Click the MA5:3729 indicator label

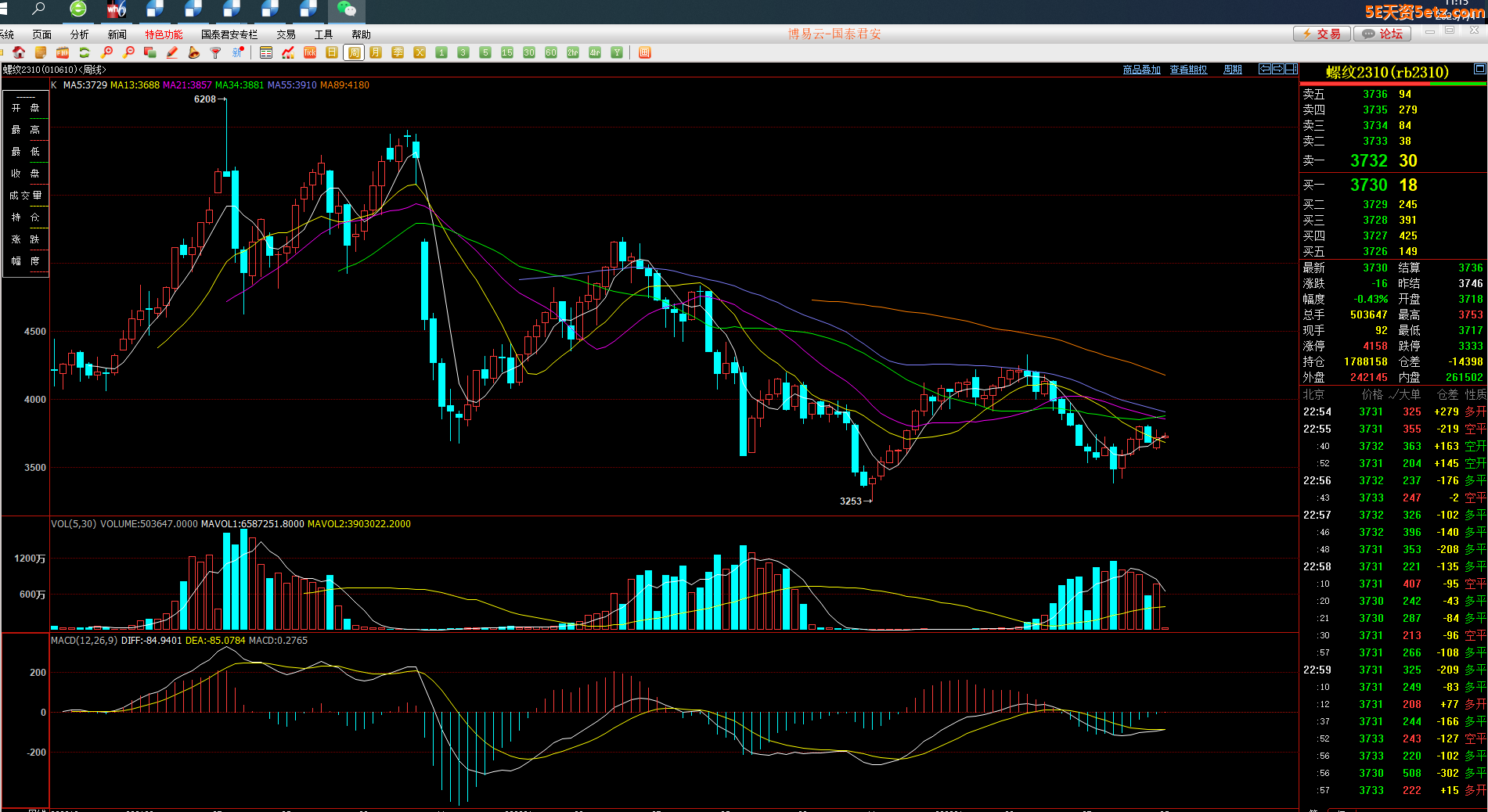(x=85, y=85)
